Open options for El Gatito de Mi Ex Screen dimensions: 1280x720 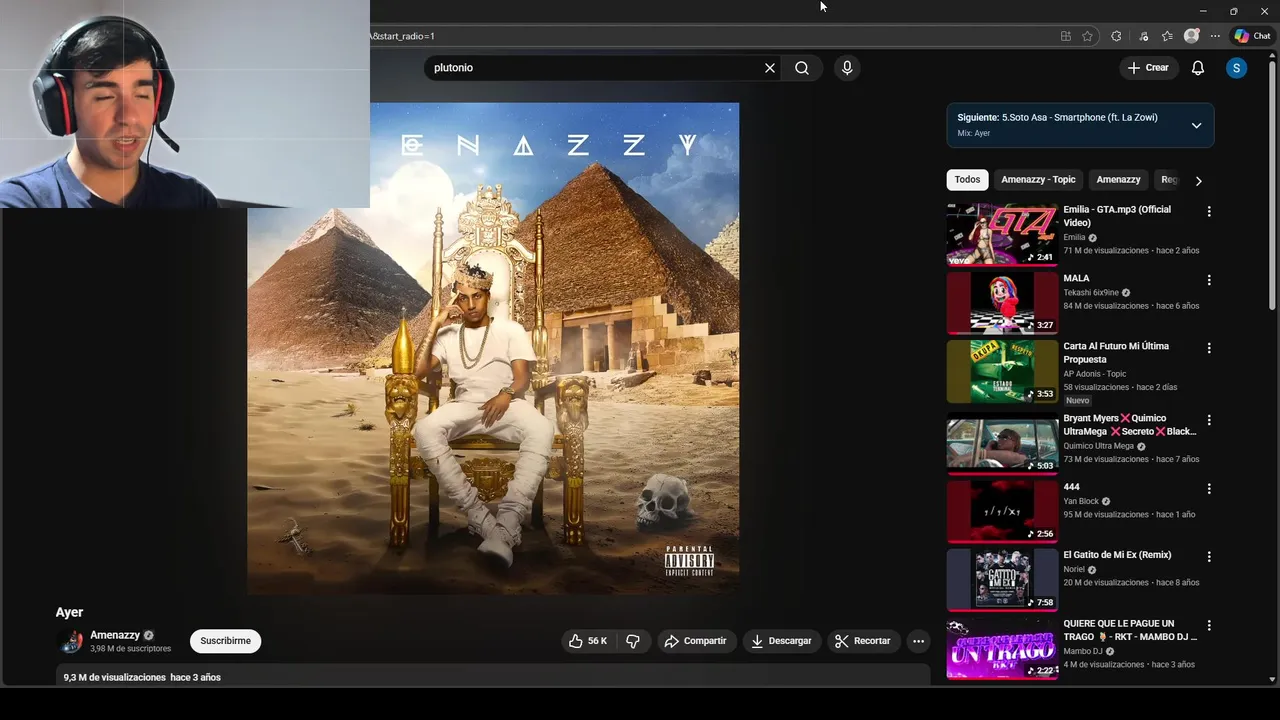(x=1209, y=557)
